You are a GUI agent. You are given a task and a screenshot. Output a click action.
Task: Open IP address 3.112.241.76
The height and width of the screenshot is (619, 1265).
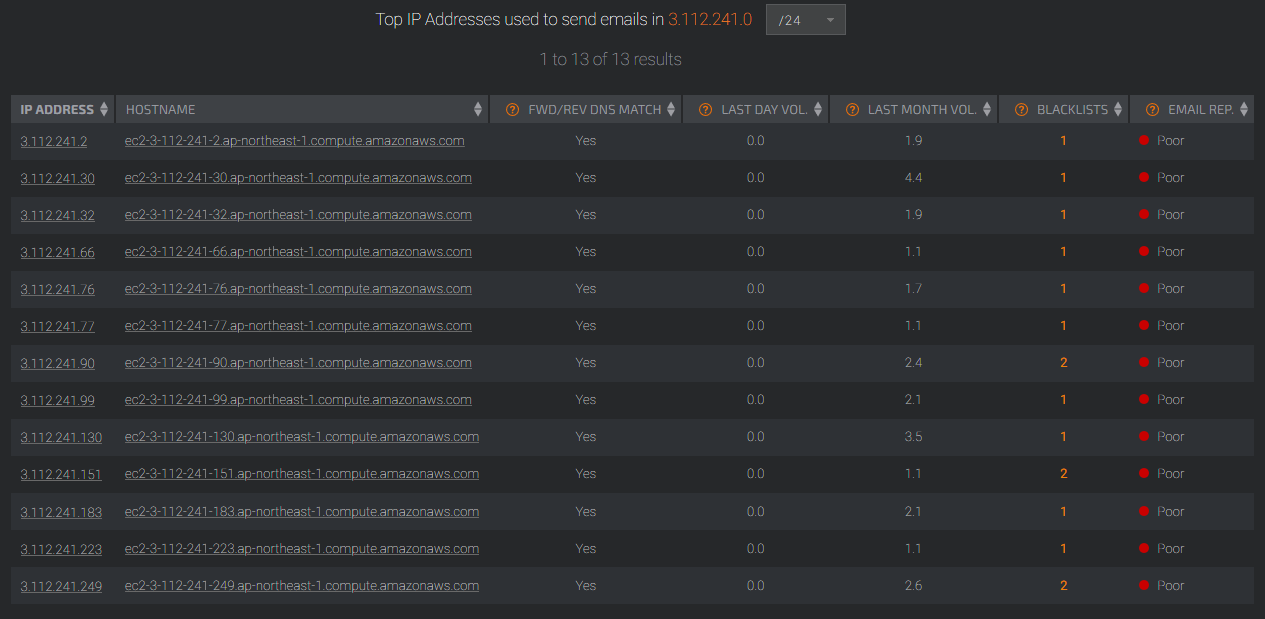tap(57, 289)
